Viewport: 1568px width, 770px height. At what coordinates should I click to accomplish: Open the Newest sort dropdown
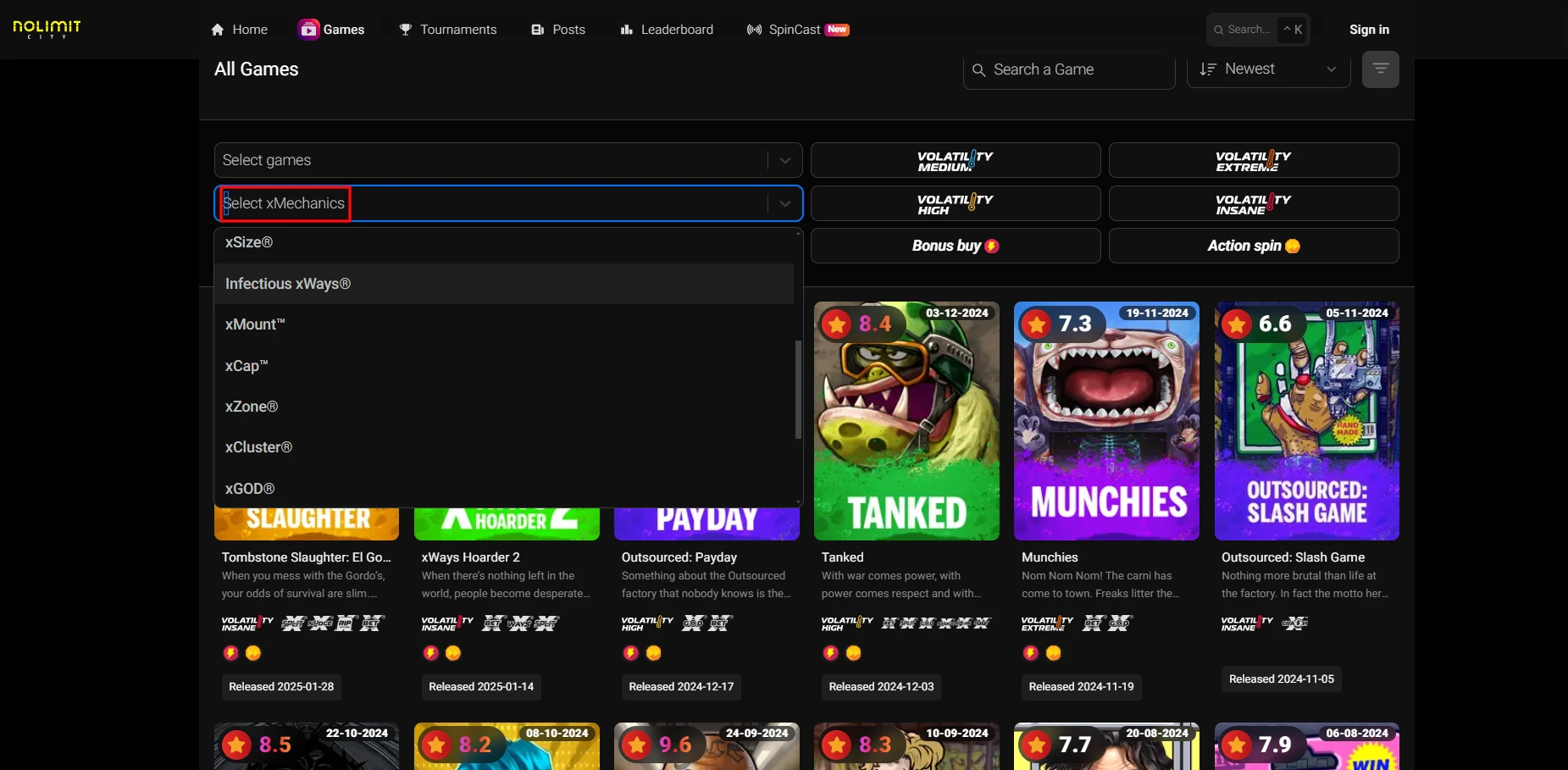[1268, 69]
